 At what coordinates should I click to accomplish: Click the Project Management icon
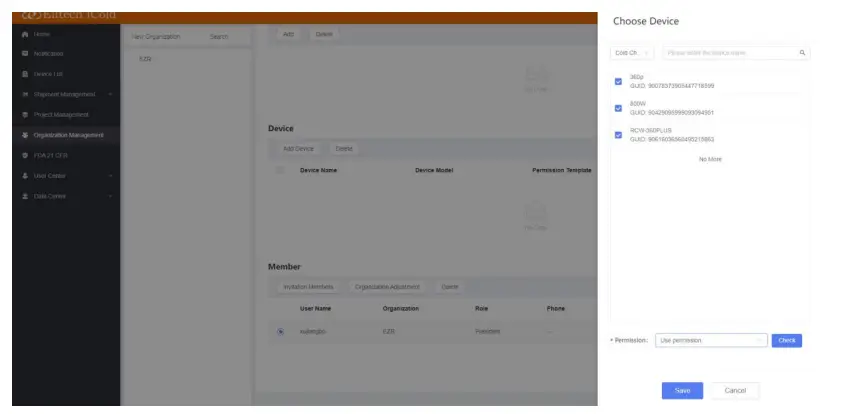(x=24, y=115)
